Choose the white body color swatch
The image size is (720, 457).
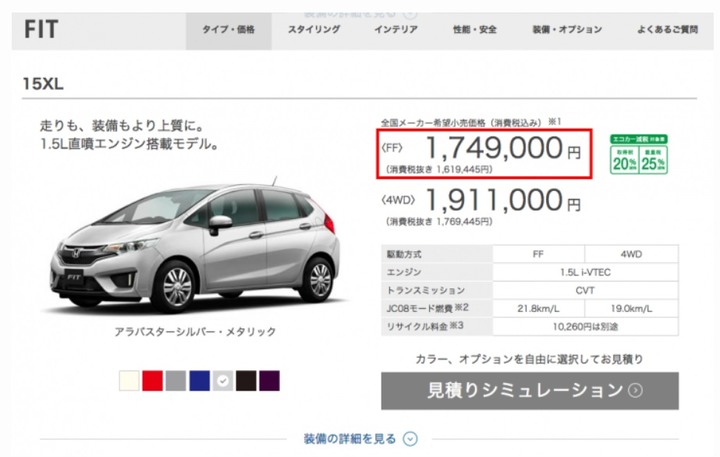coord(129,381)
